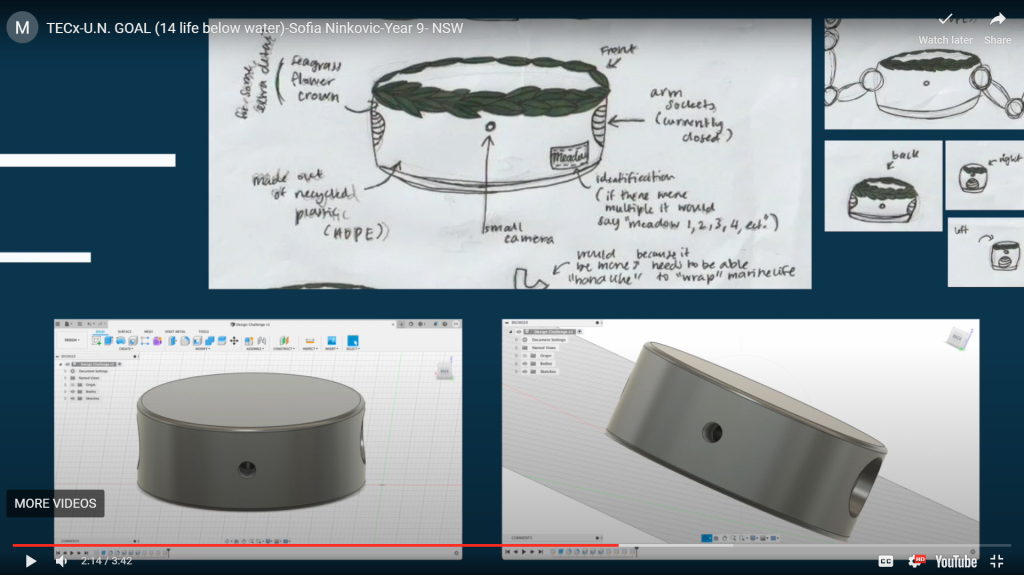Open the CREATE dropdown menu
The image size is (1024, 575).
126,349
